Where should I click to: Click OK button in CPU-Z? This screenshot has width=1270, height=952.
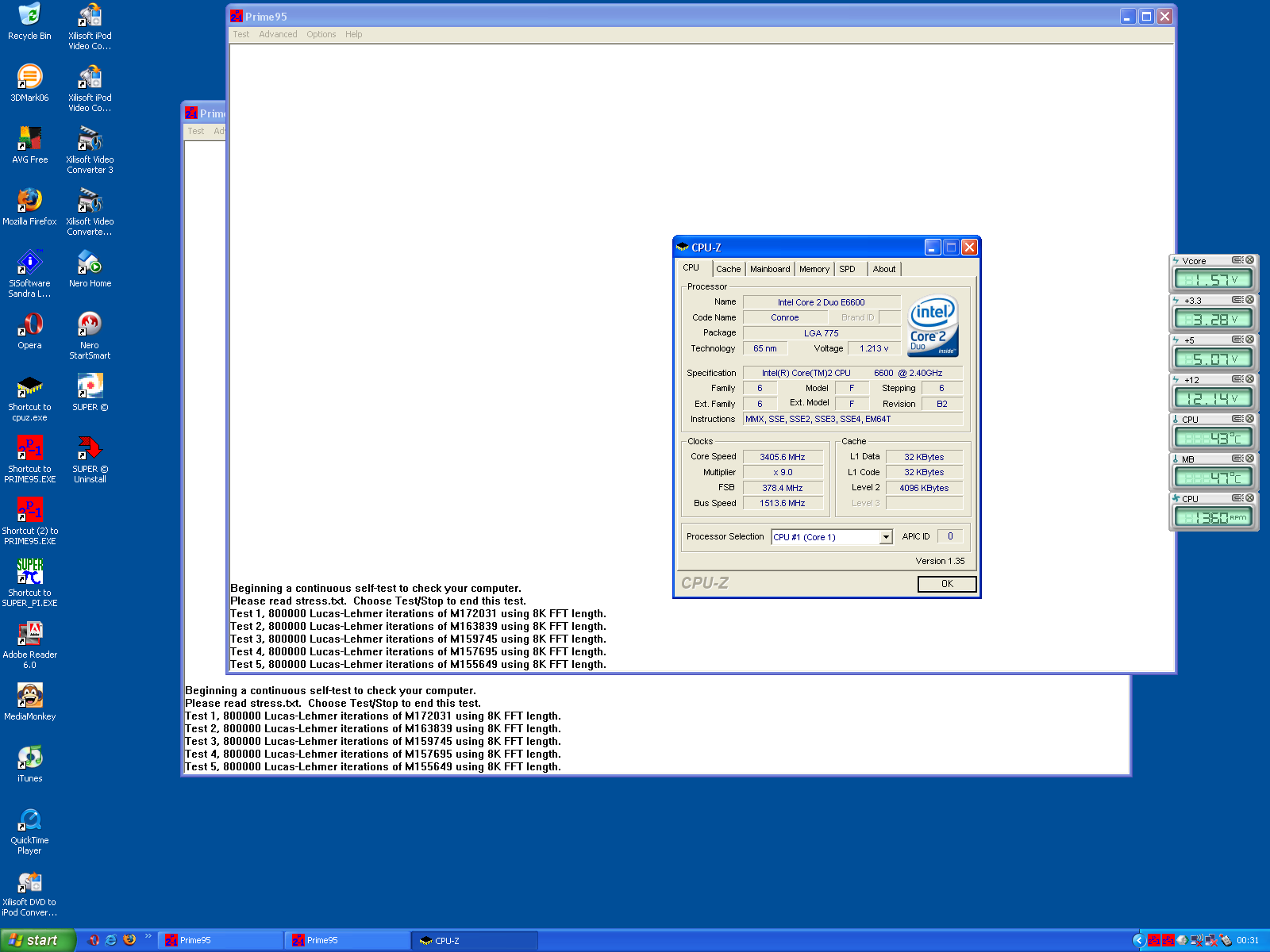pyautogui.click(x=947, y=584)
